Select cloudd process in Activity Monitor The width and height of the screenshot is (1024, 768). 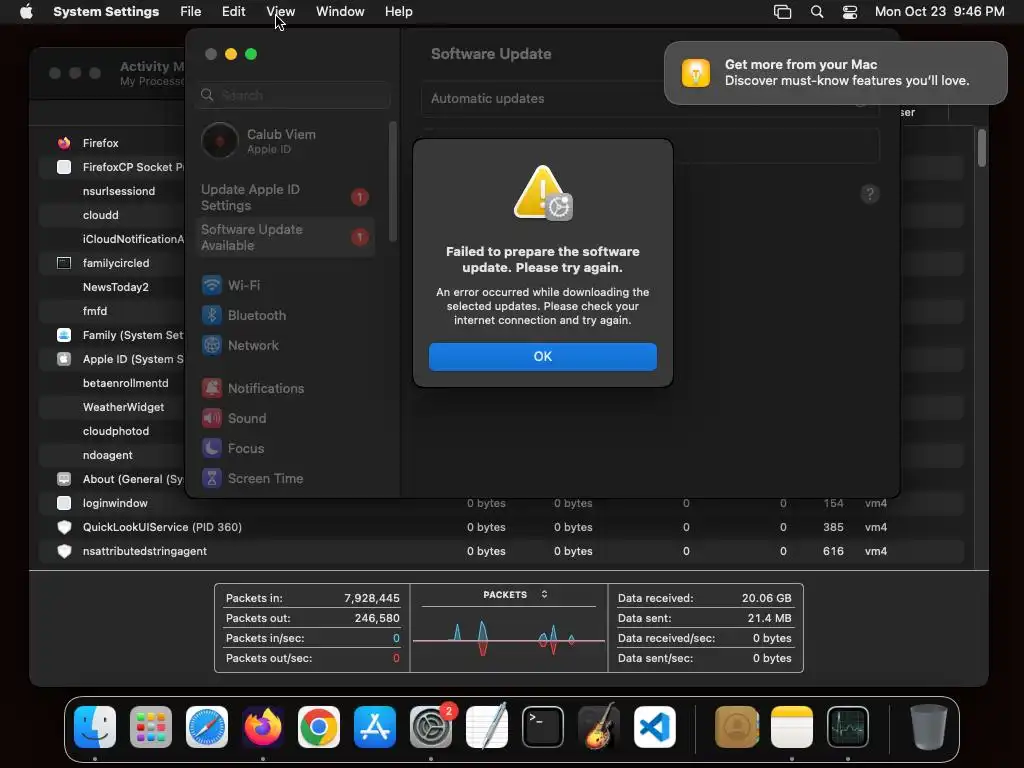[x=101, y=216]
